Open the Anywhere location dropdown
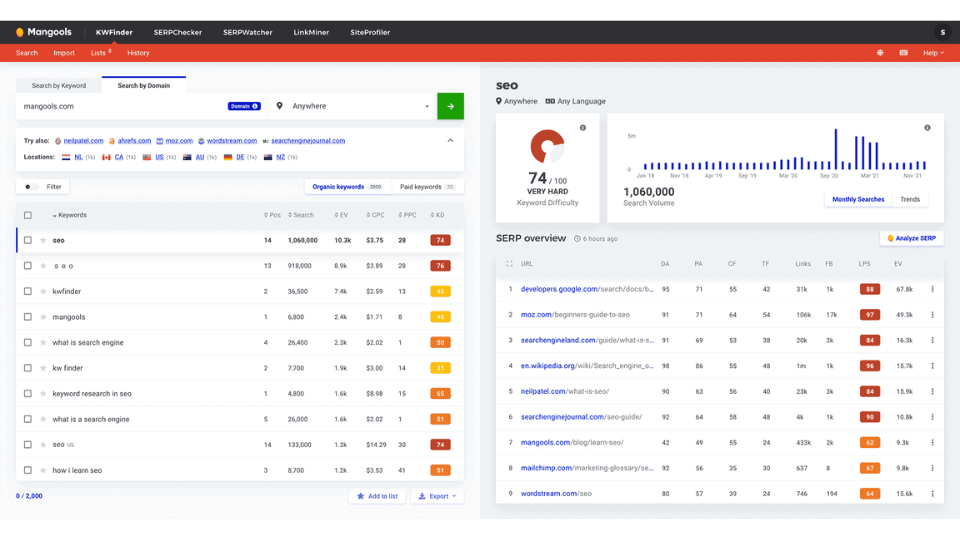The image size is (960, 540). pos(353,106)
